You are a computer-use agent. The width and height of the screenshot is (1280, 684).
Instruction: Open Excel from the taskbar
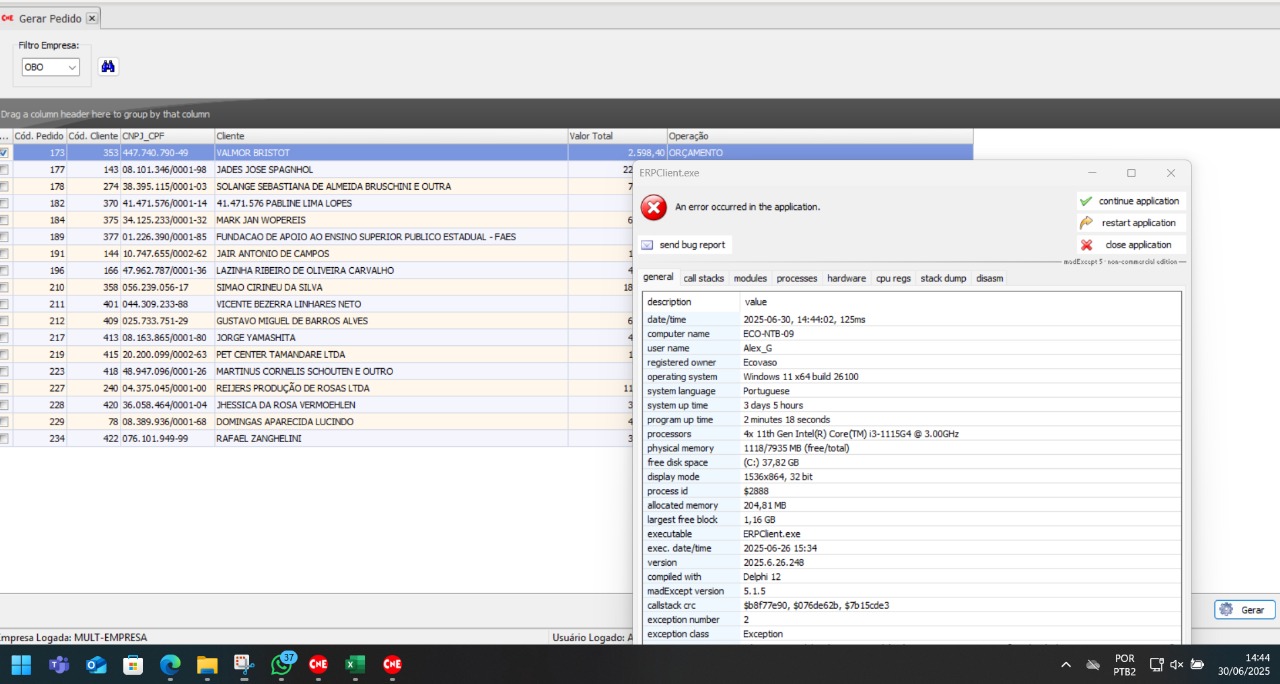pos(355,665)
